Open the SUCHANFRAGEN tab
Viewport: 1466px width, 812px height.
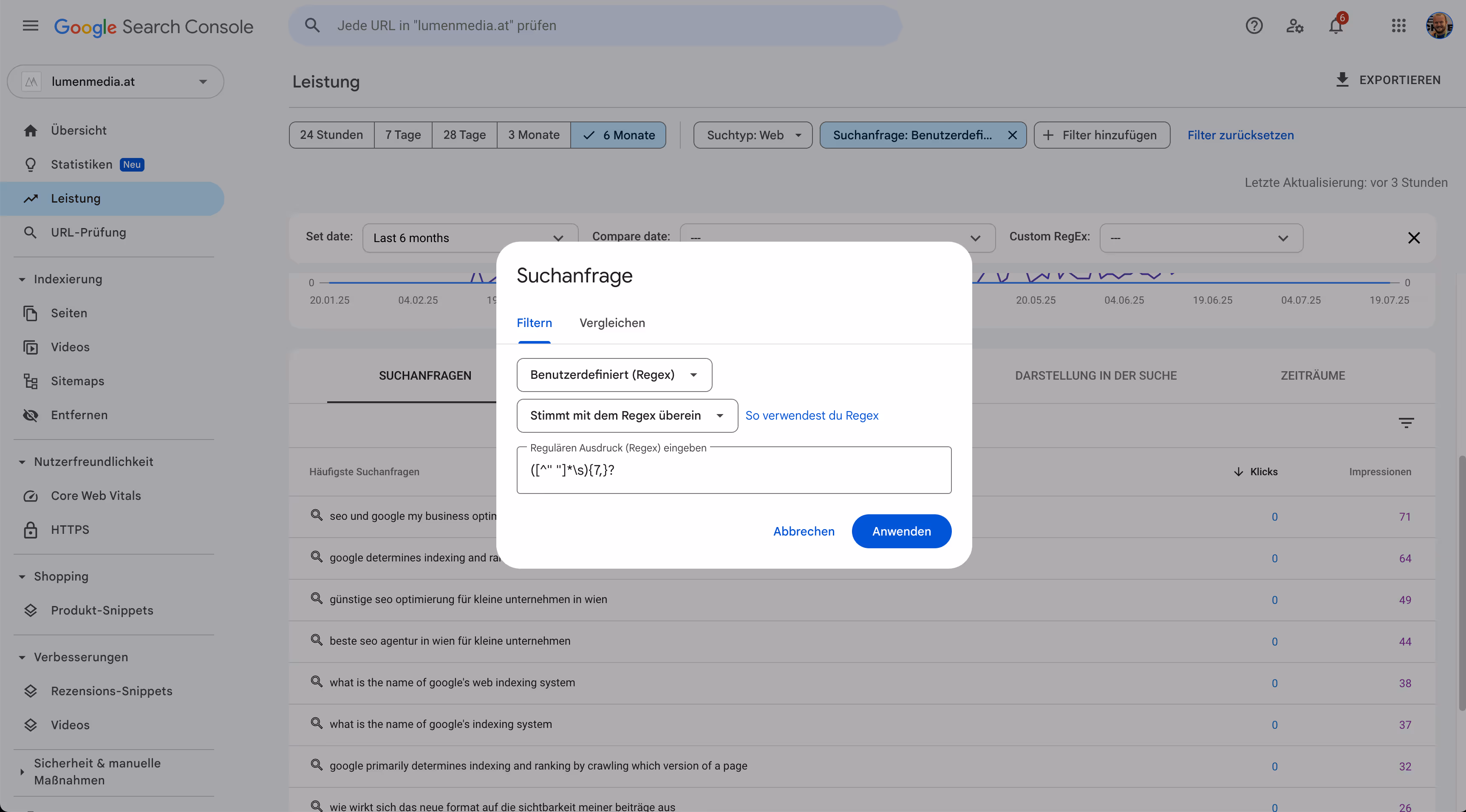pyautogui.click(x=425, y=376)
